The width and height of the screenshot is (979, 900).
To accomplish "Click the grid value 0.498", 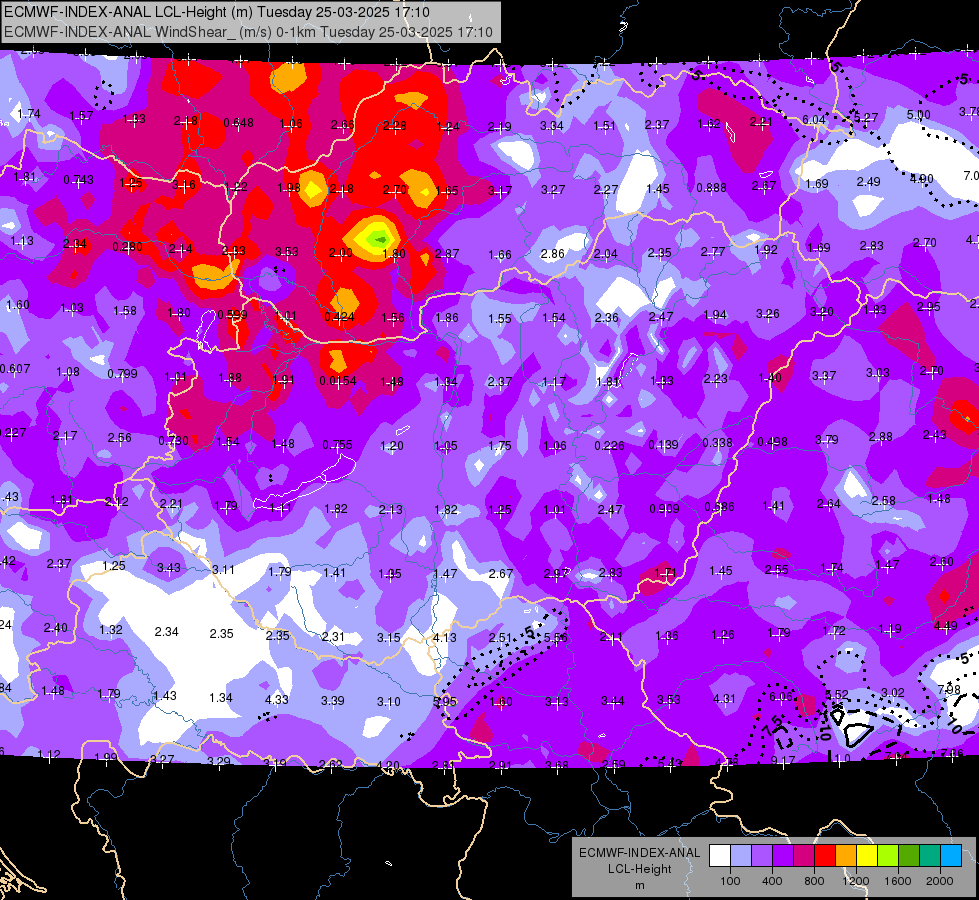I will (772, 442).
